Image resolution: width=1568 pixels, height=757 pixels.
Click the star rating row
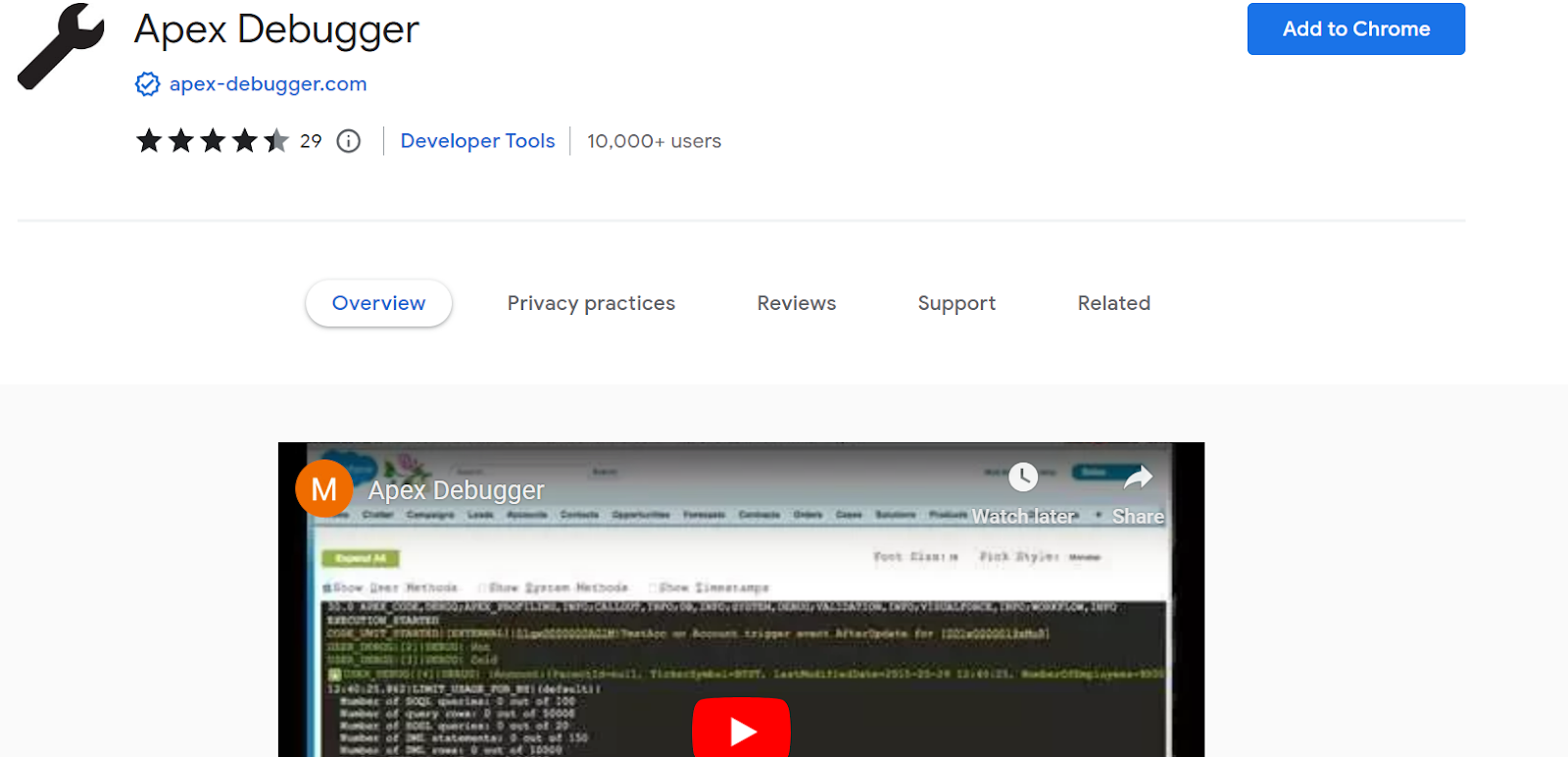coord(213,141)
